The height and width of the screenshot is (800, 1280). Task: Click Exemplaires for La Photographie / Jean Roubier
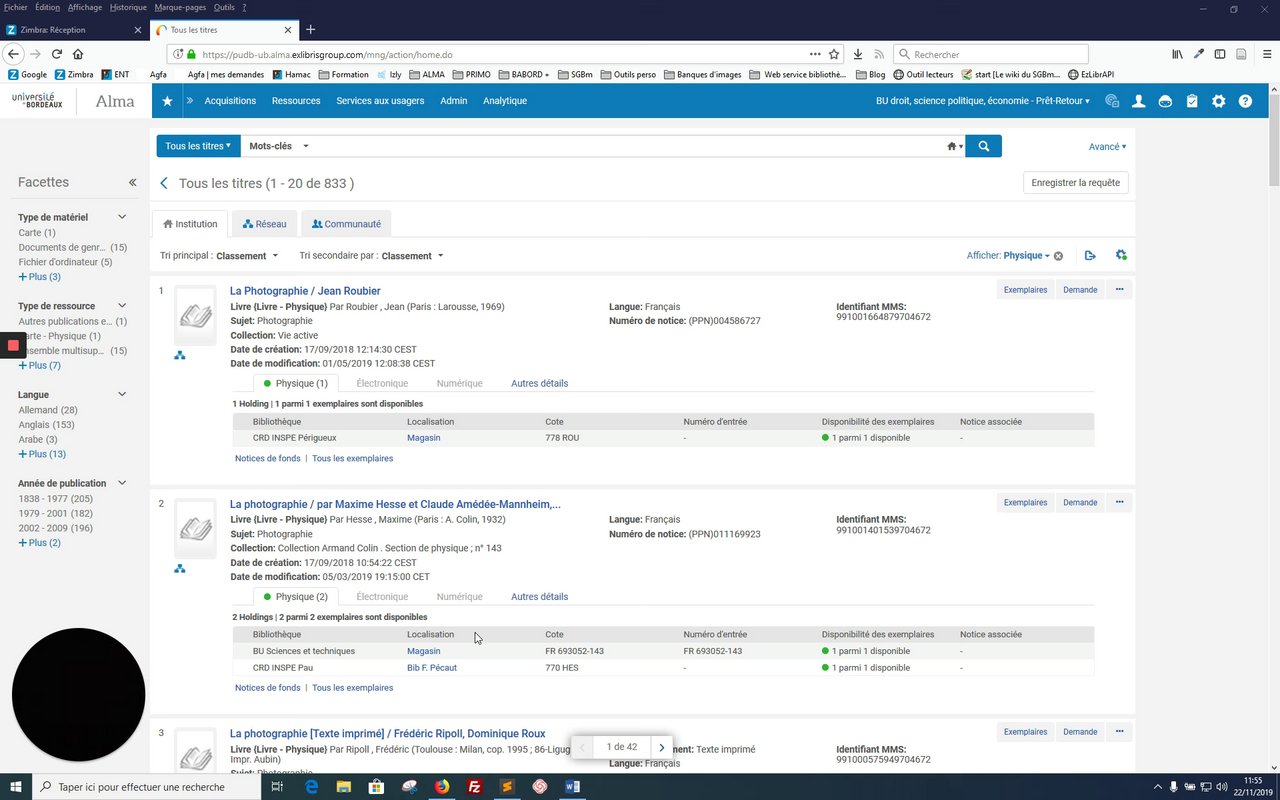click(1025, 290)
